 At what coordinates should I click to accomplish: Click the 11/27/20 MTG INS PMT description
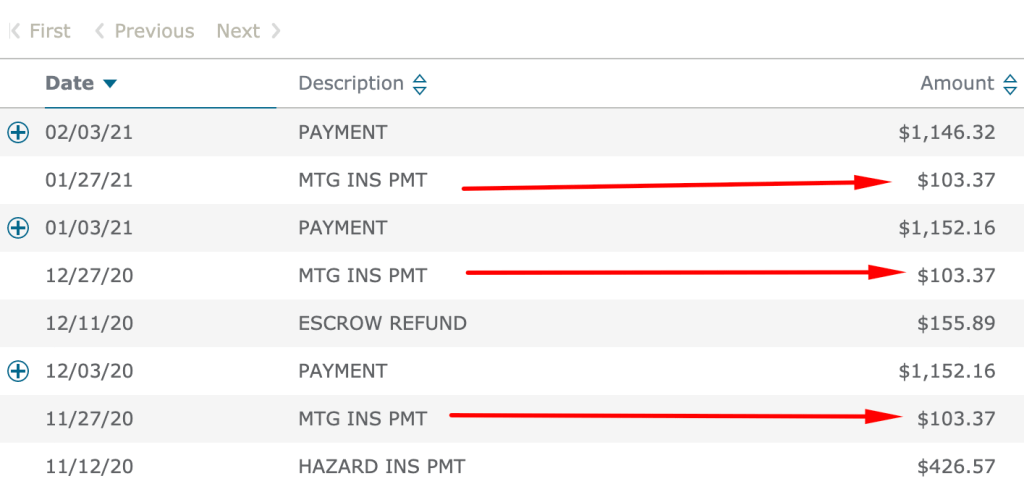tap(362, 419)
